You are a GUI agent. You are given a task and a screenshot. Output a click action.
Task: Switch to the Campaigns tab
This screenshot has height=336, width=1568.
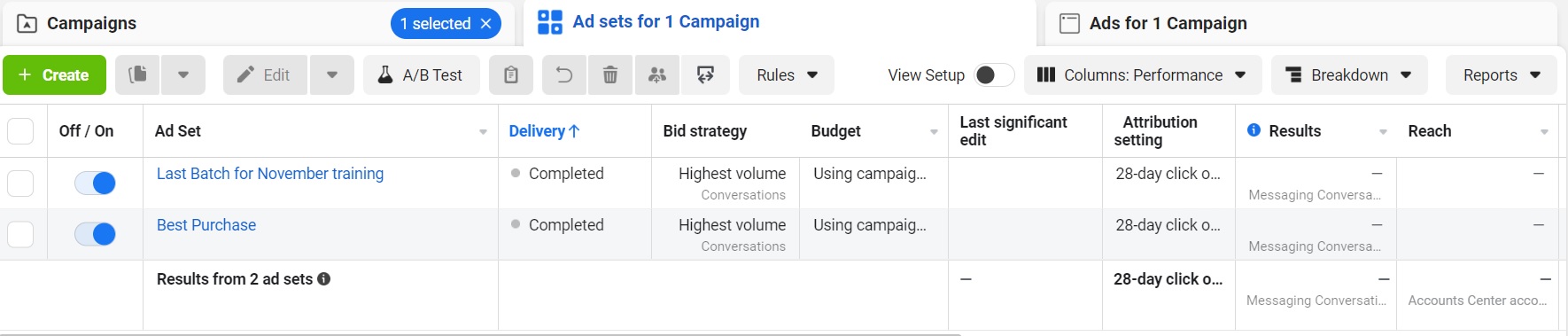pos(257,24)
